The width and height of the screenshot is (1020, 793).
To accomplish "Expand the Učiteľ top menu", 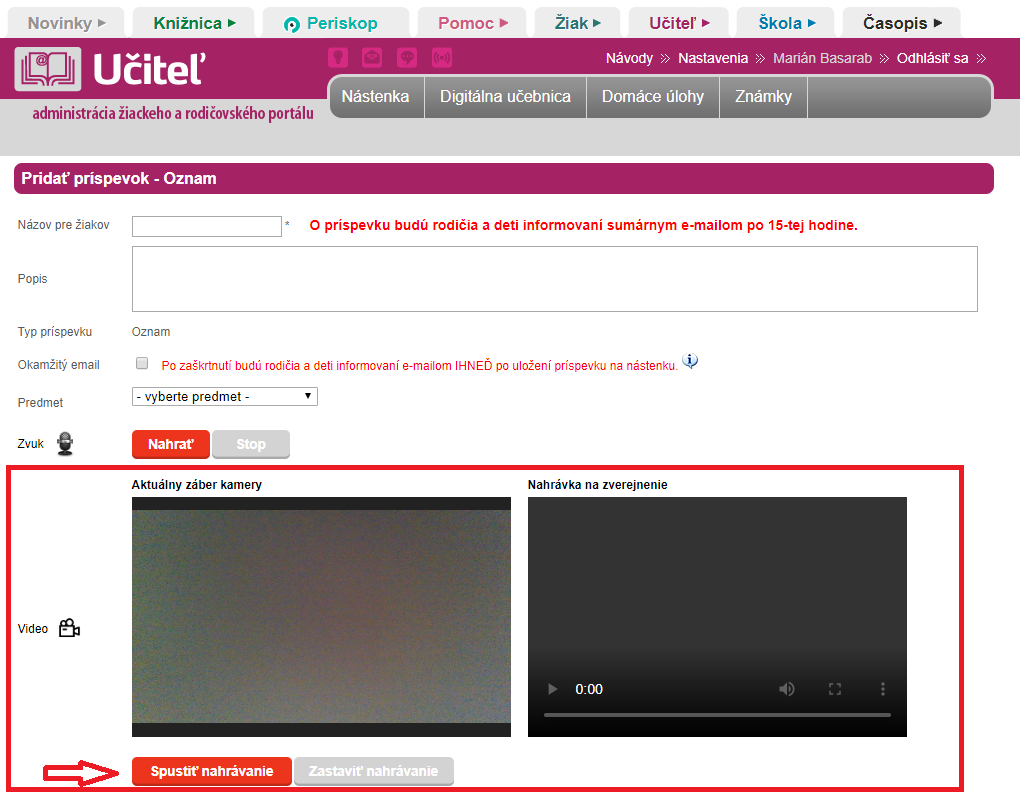I will (x=679, y=23).
